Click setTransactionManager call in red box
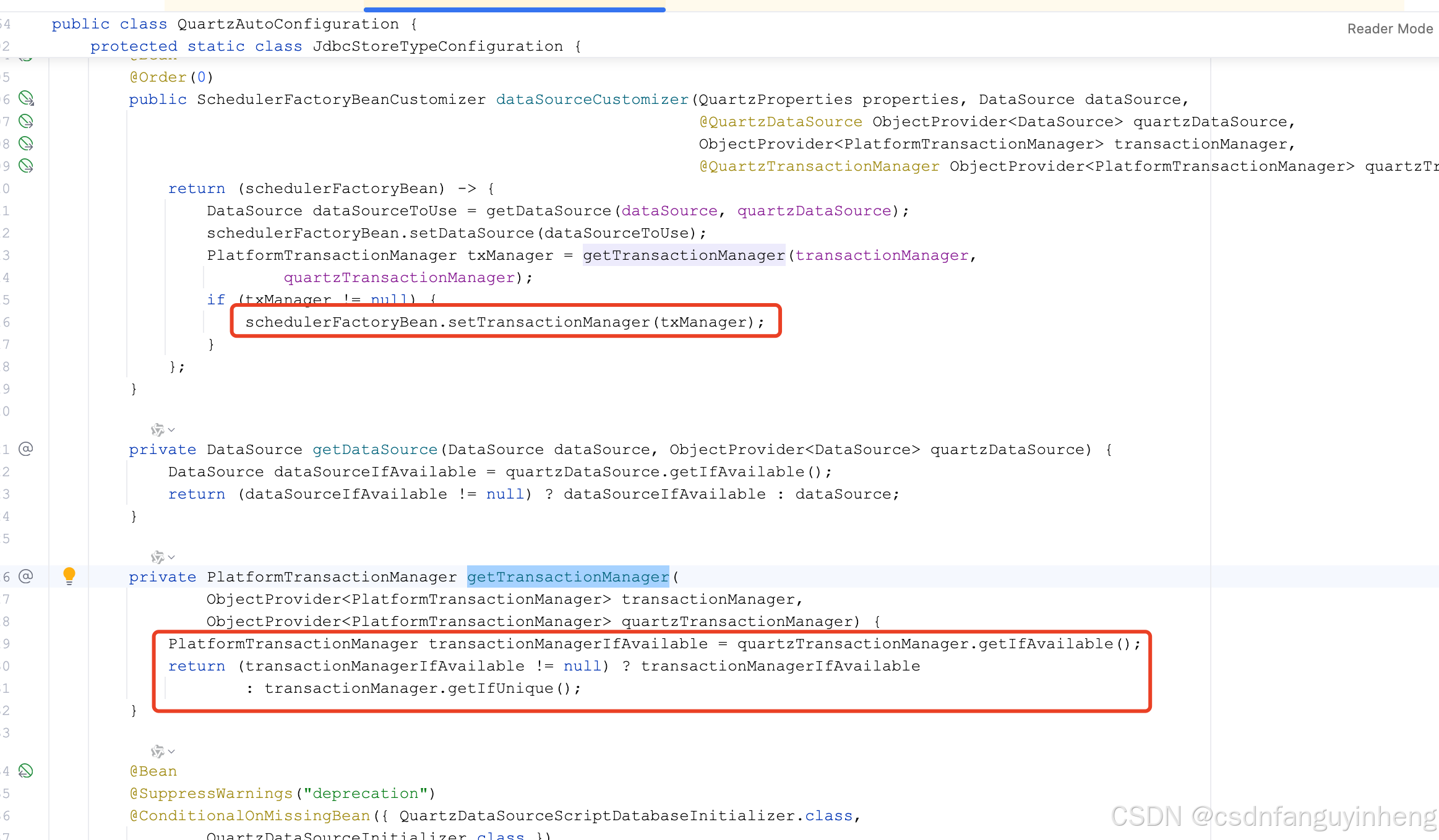The height and width of the screenshot is (840, 1439). [x=548, y=322]
